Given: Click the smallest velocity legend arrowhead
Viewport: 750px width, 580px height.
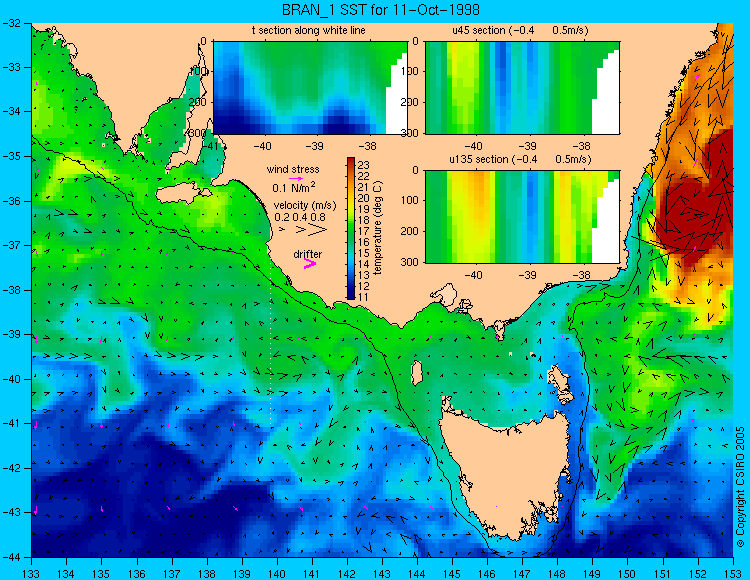Looking at the screenshot, I should (x=282, y=230).
